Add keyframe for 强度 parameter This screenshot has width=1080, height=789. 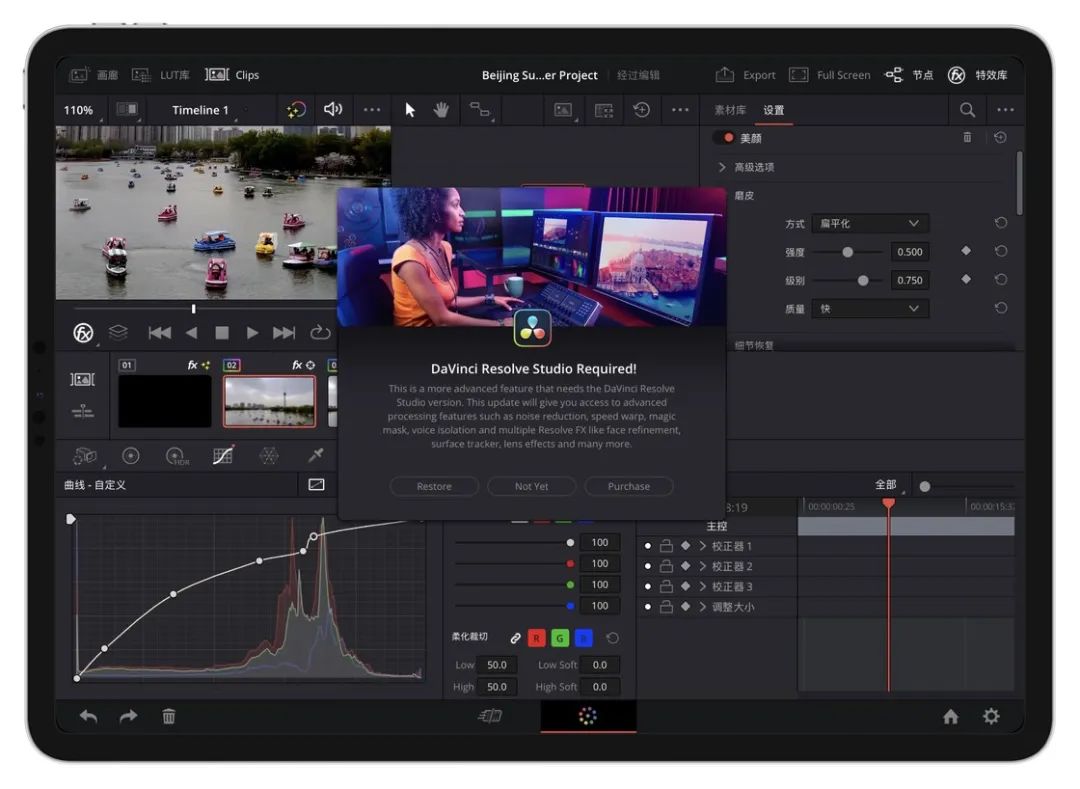point(966,251)
